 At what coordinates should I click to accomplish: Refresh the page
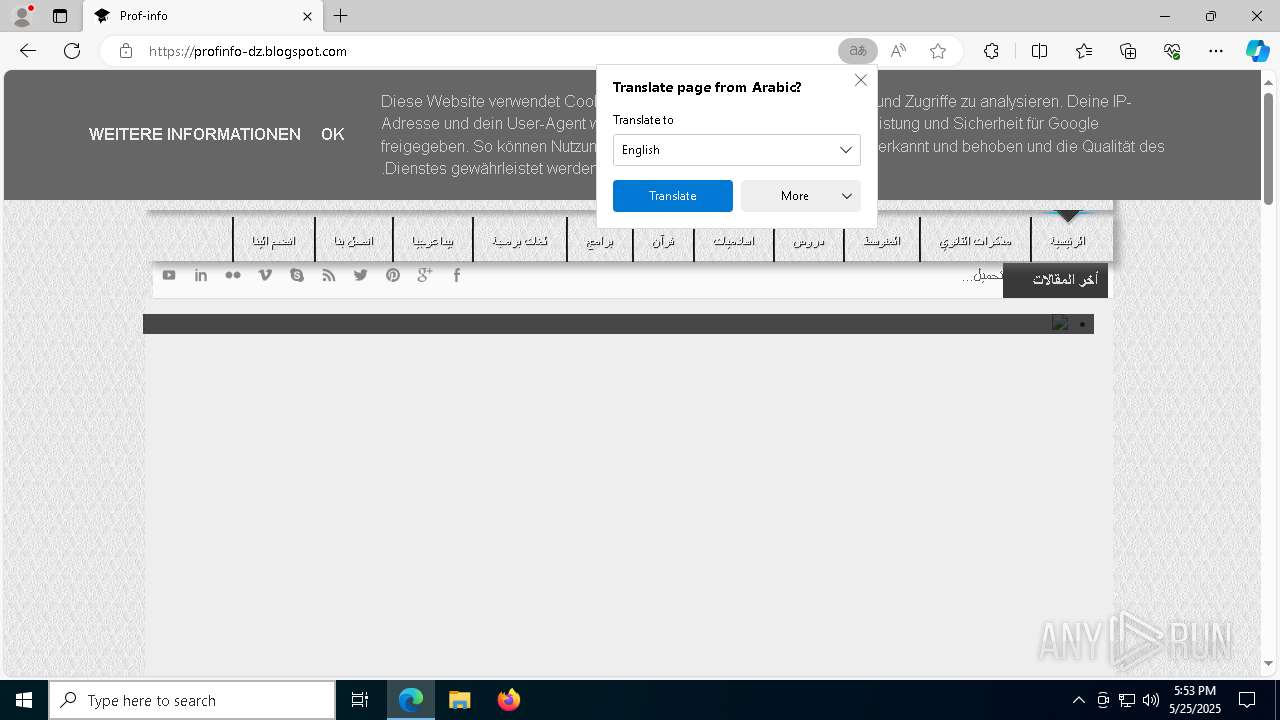point(72,51)
